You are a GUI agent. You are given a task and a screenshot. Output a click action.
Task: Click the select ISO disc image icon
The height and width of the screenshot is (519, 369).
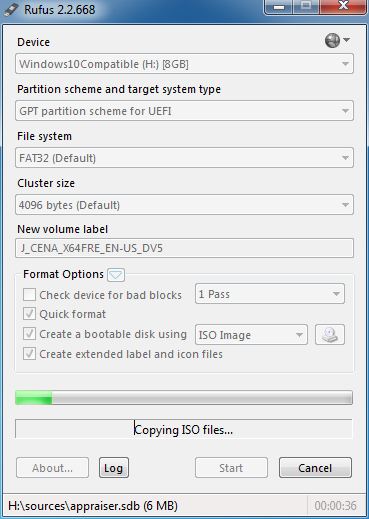coord(330,334)
